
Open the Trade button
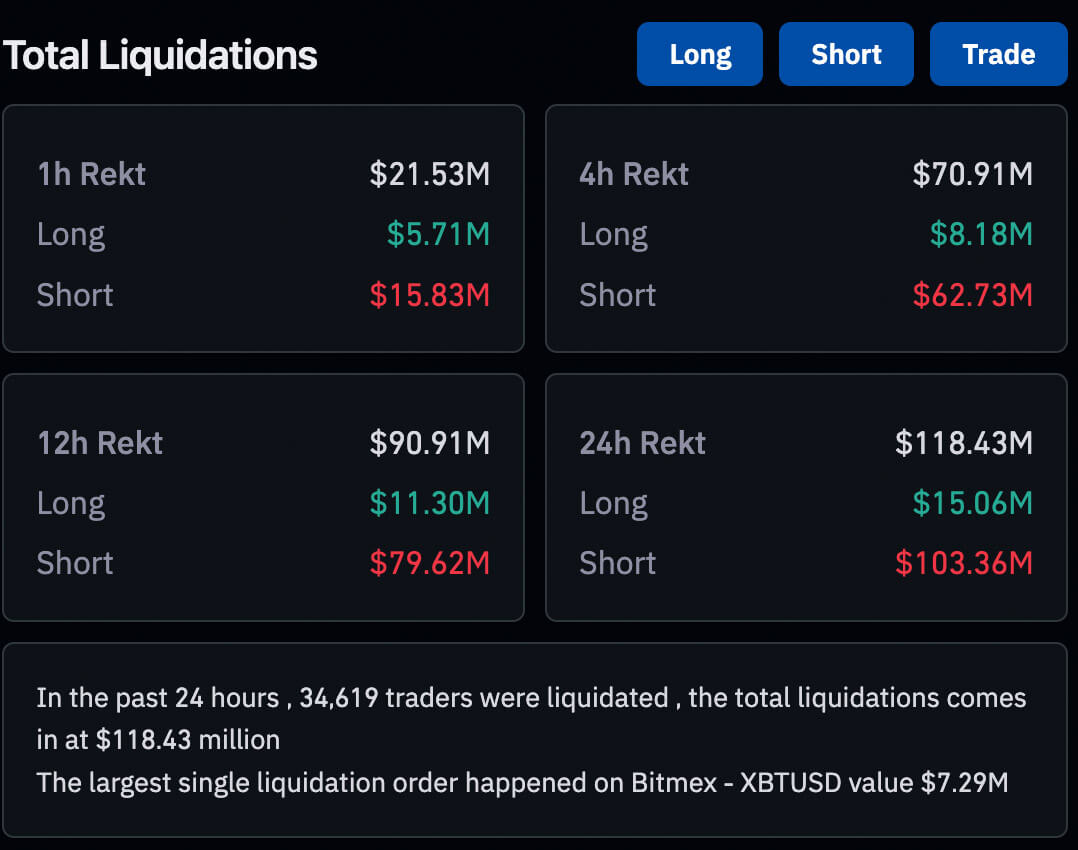point(998,54)
